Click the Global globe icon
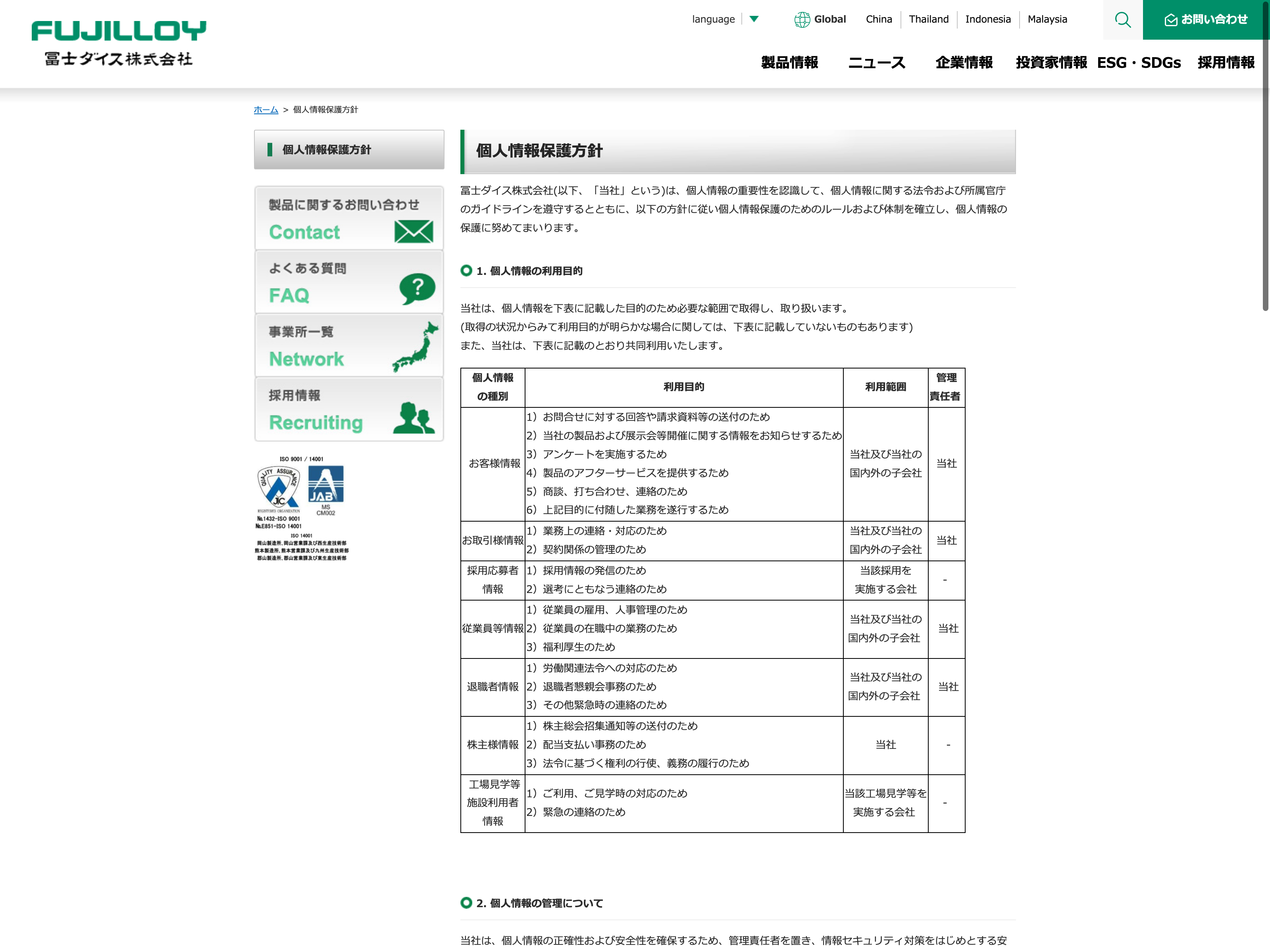 coord(802,19)
